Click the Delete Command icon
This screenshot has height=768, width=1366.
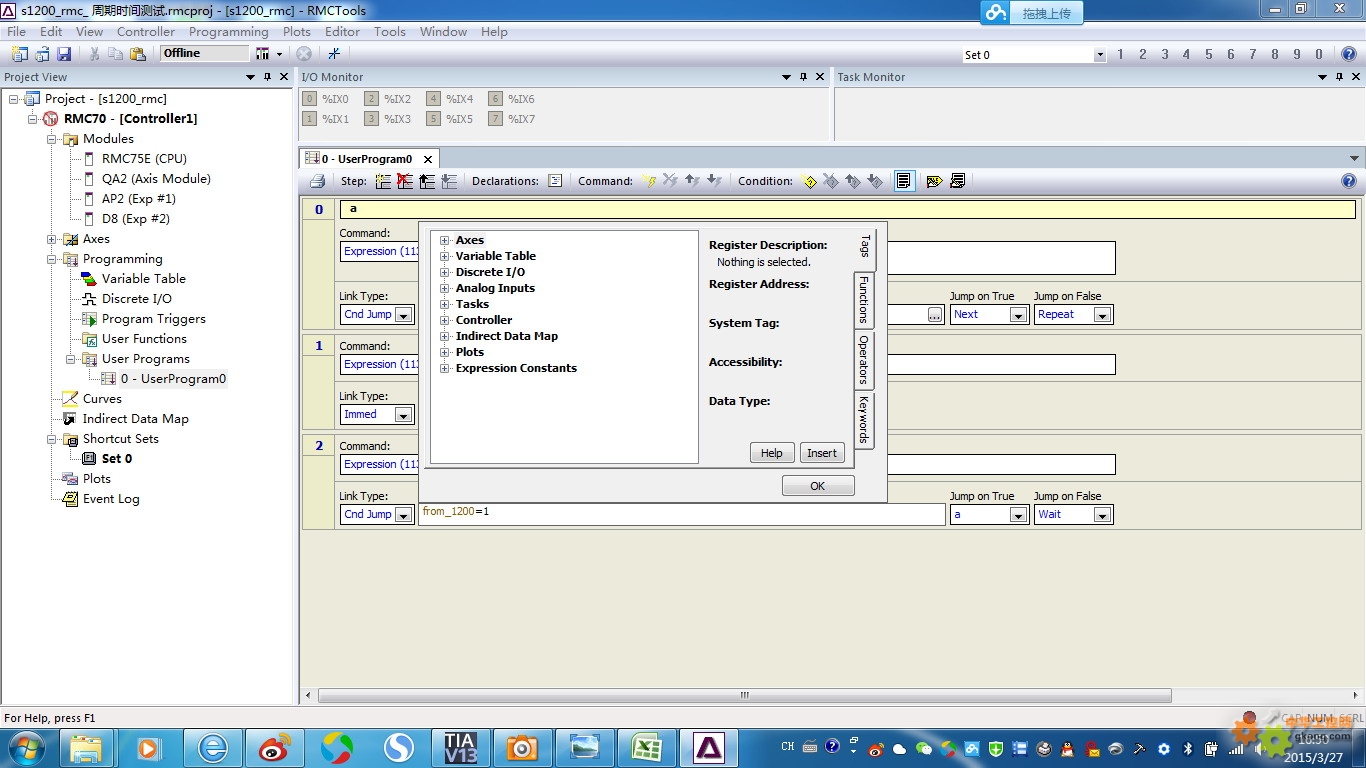(671, 181)
